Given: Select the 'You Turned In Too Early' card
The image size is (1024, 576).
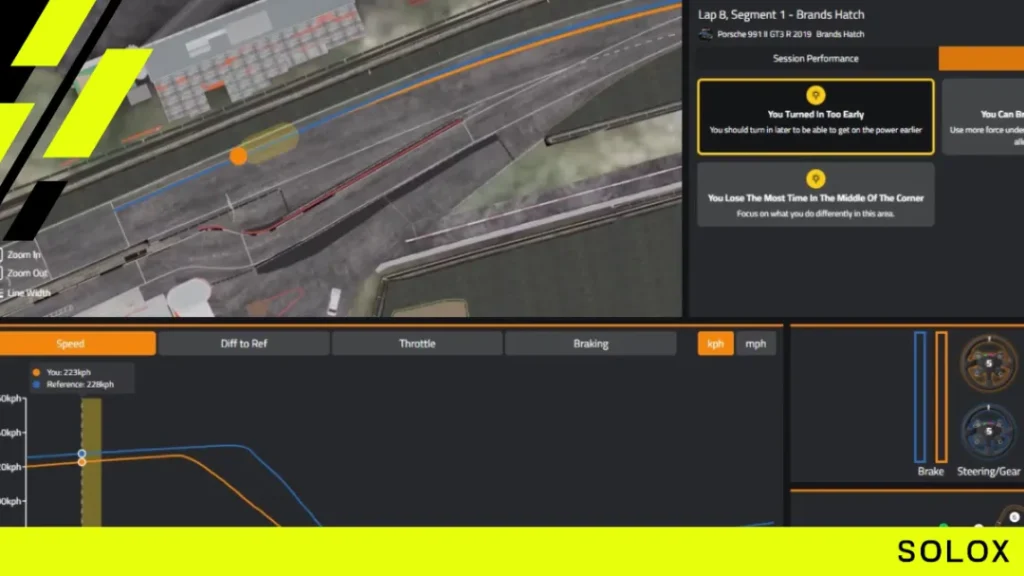Looking at the screenshot, I should pos(816,117).
